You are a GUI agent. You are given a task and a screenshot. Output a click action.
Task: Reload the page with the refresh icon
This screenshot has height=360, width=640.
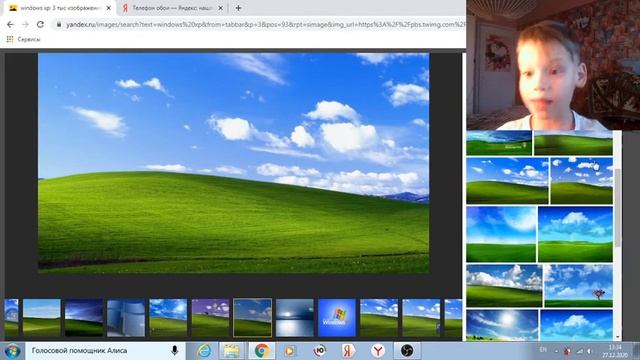tap(40, 24)
